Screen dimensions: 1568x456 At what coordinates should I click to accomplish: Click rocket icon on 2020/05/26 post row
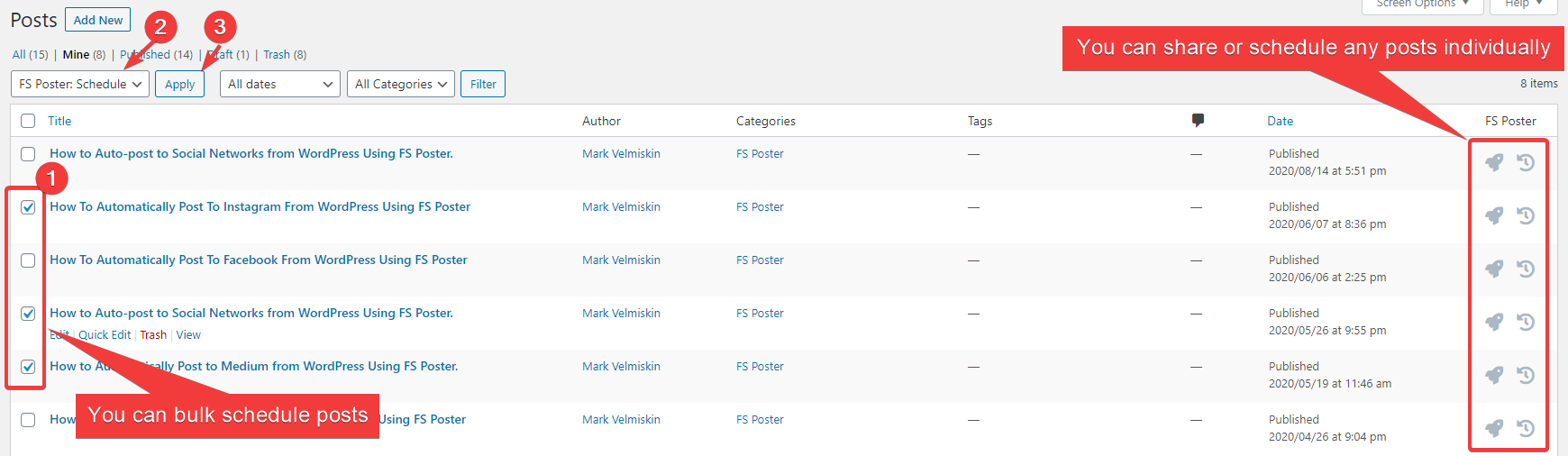click(1494, 322)
